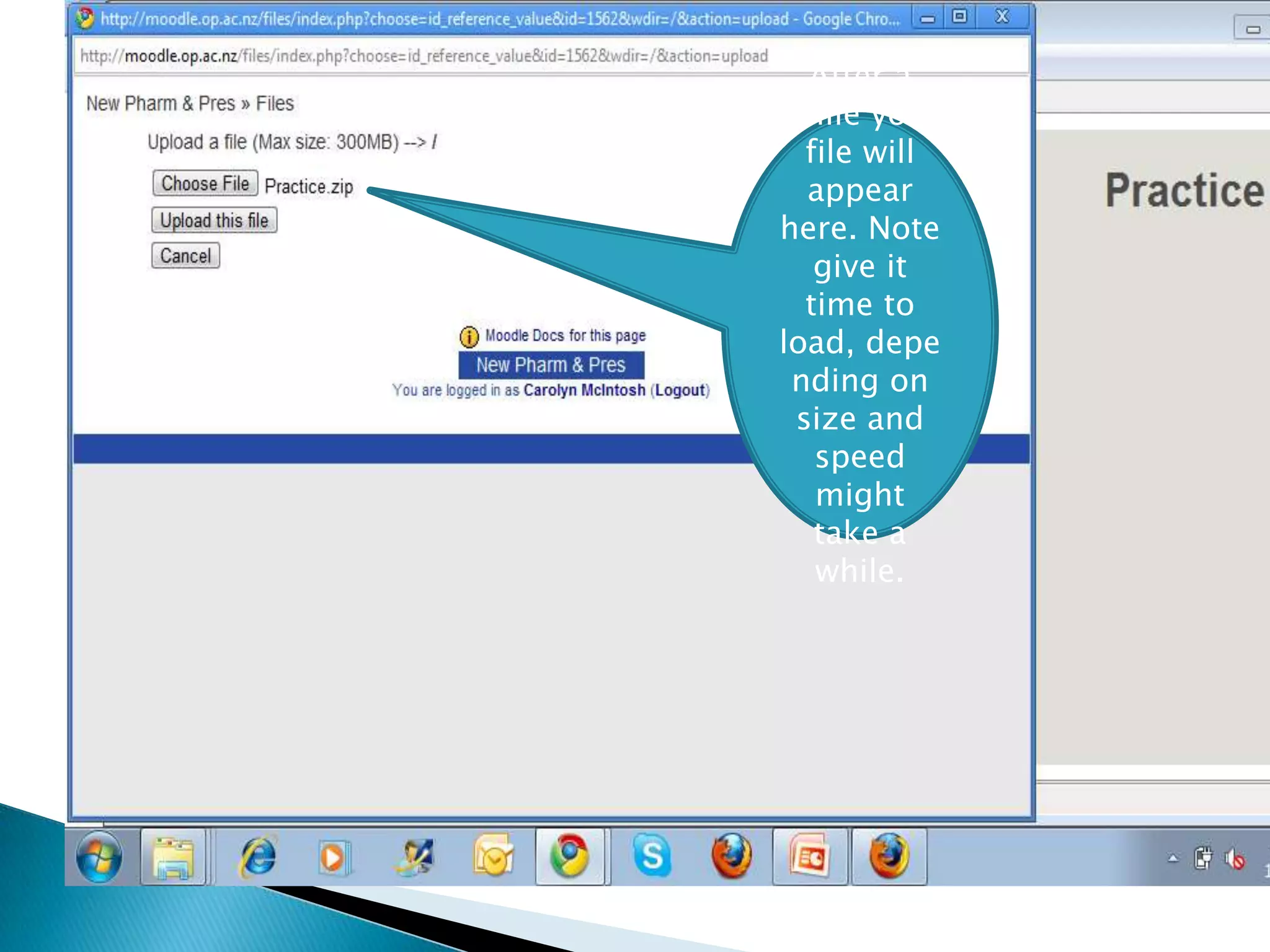Click the New Pharm & Pres breadcrumb
Image resolution: width=1270 pixels, height=952 pixels.
[161, 104]
